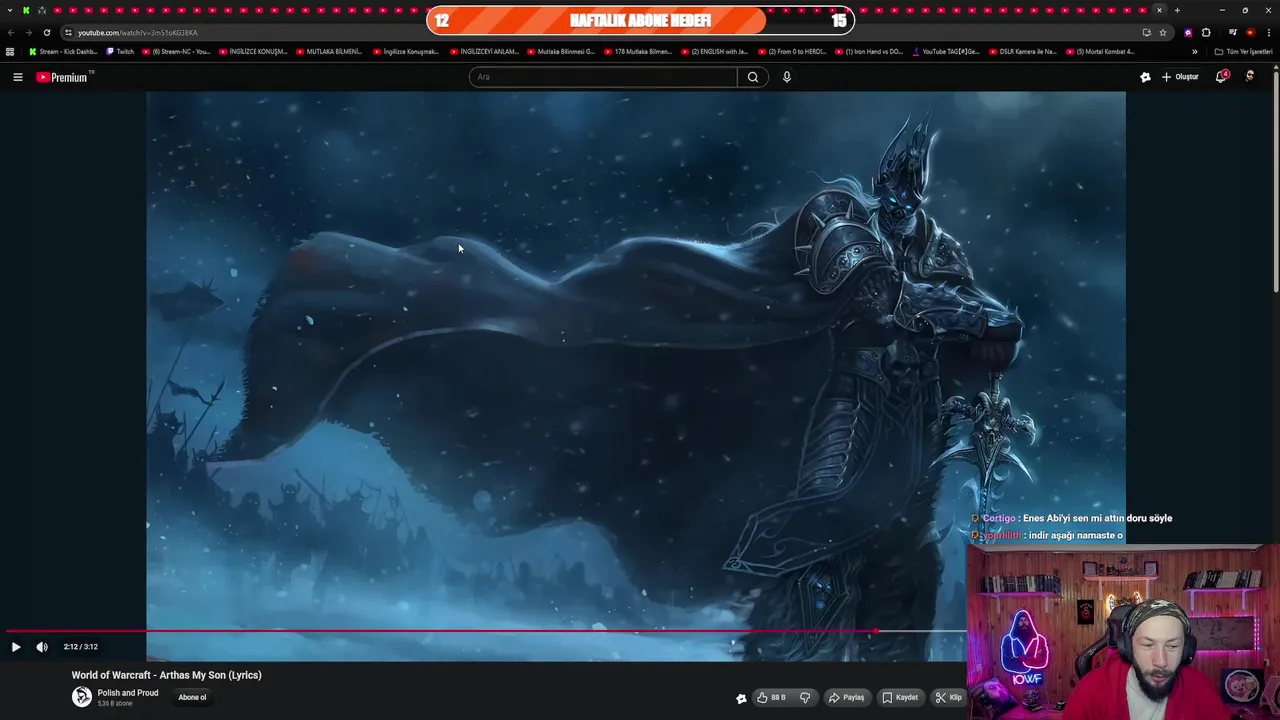The image size is (1280, 720).
Task: Open the Stream-NC YouTube bookmark
Action: pos(176,52)
